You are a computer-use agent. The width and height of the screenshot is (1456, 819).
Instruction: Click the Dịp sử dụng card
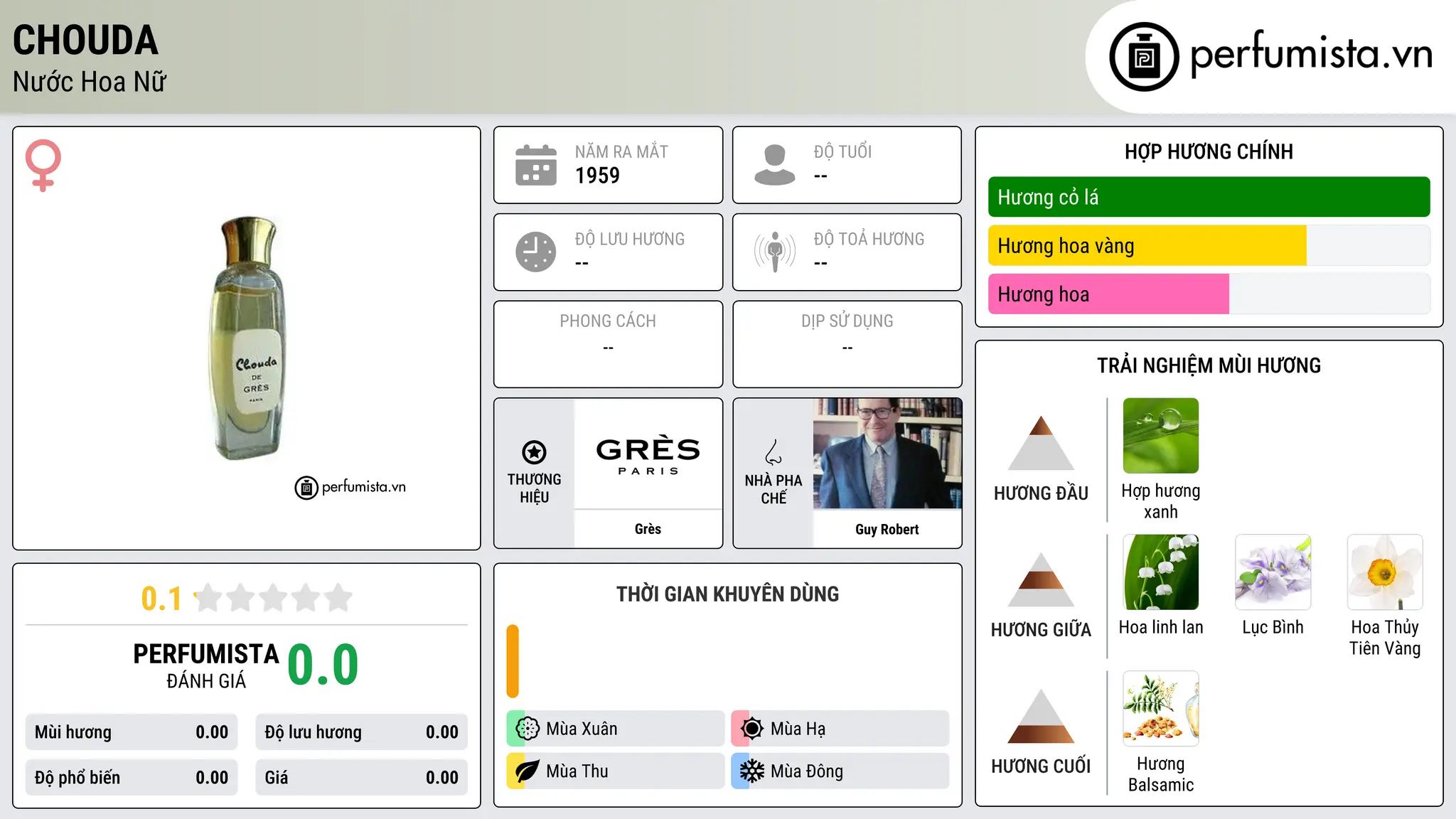click(x=847, y=344)
